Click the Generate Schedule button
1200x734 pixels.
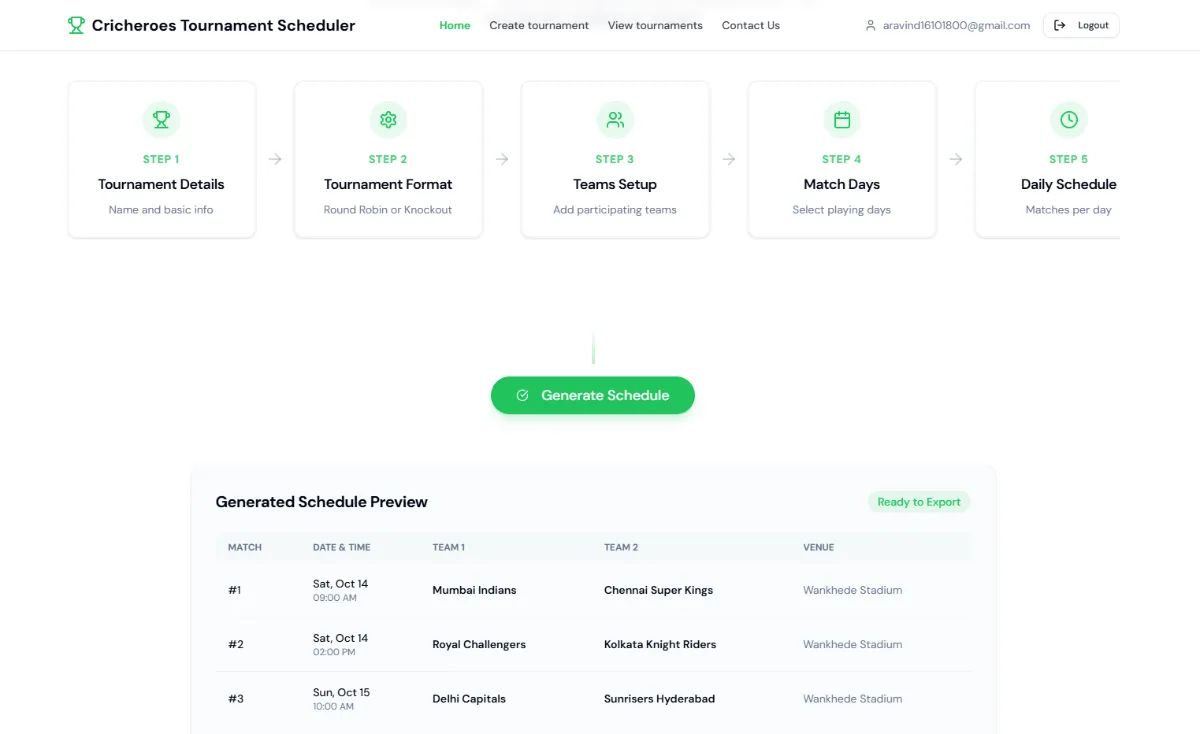[x=593, y=395]
